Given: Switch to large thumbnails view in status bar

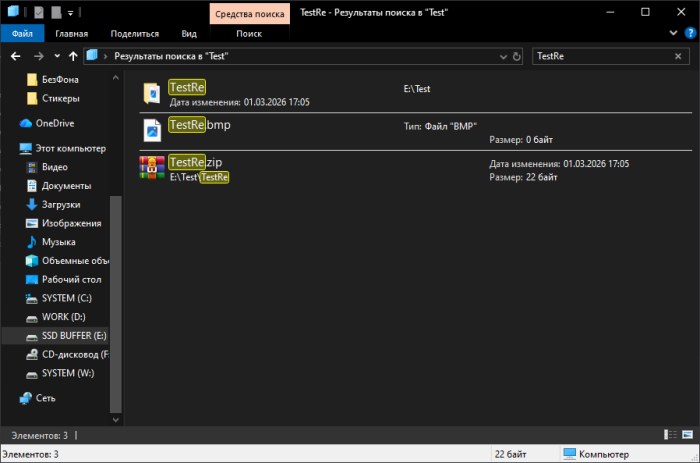Looking at the screenshot, I should point(685,435).
